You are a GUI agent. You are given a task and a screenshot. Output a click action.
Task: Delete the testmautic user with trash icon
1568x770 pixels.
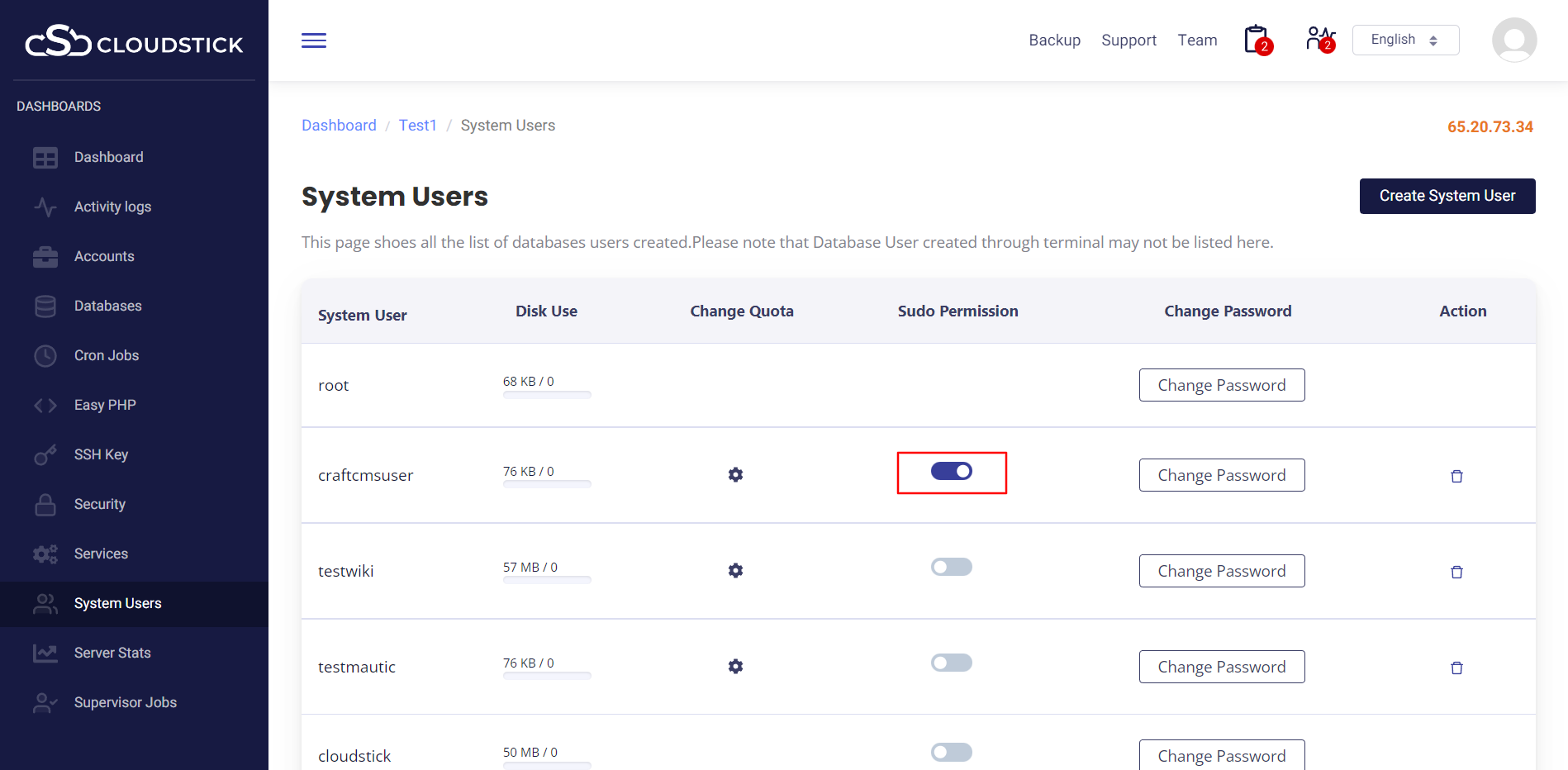(x=1456, y=668)
